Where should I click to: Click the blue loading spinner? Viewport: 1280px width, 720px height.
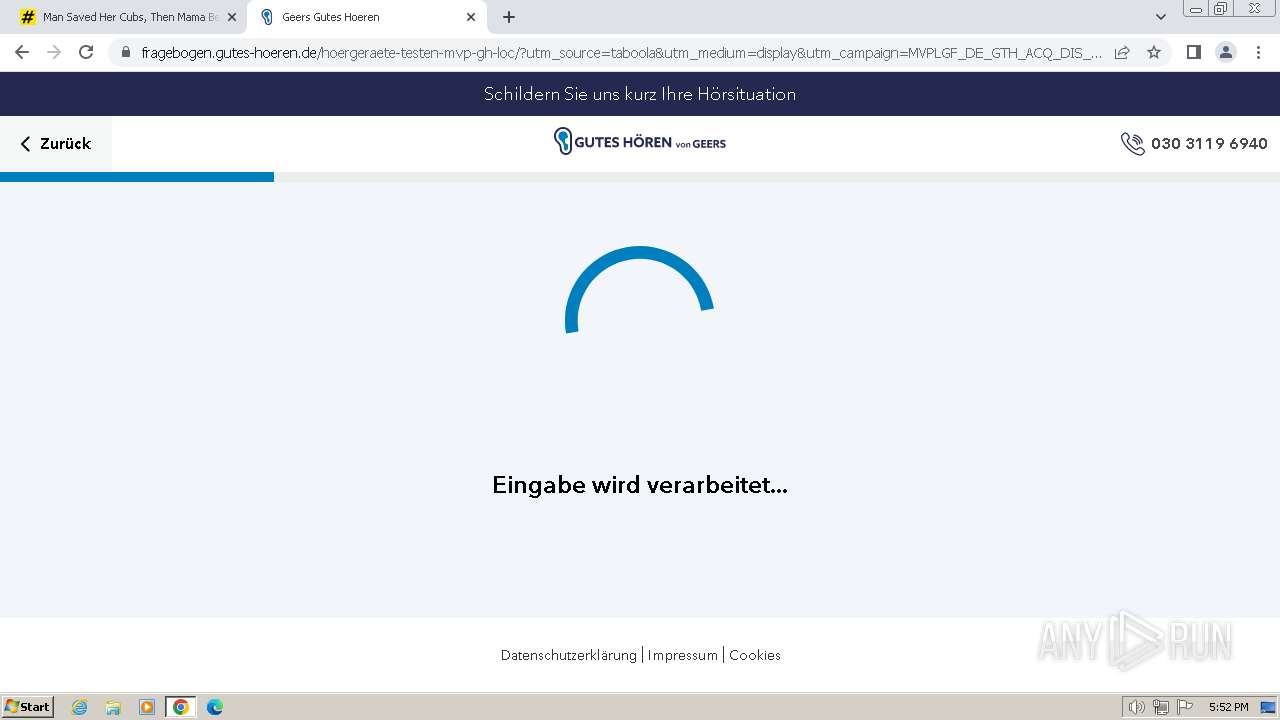click(639, 290)
